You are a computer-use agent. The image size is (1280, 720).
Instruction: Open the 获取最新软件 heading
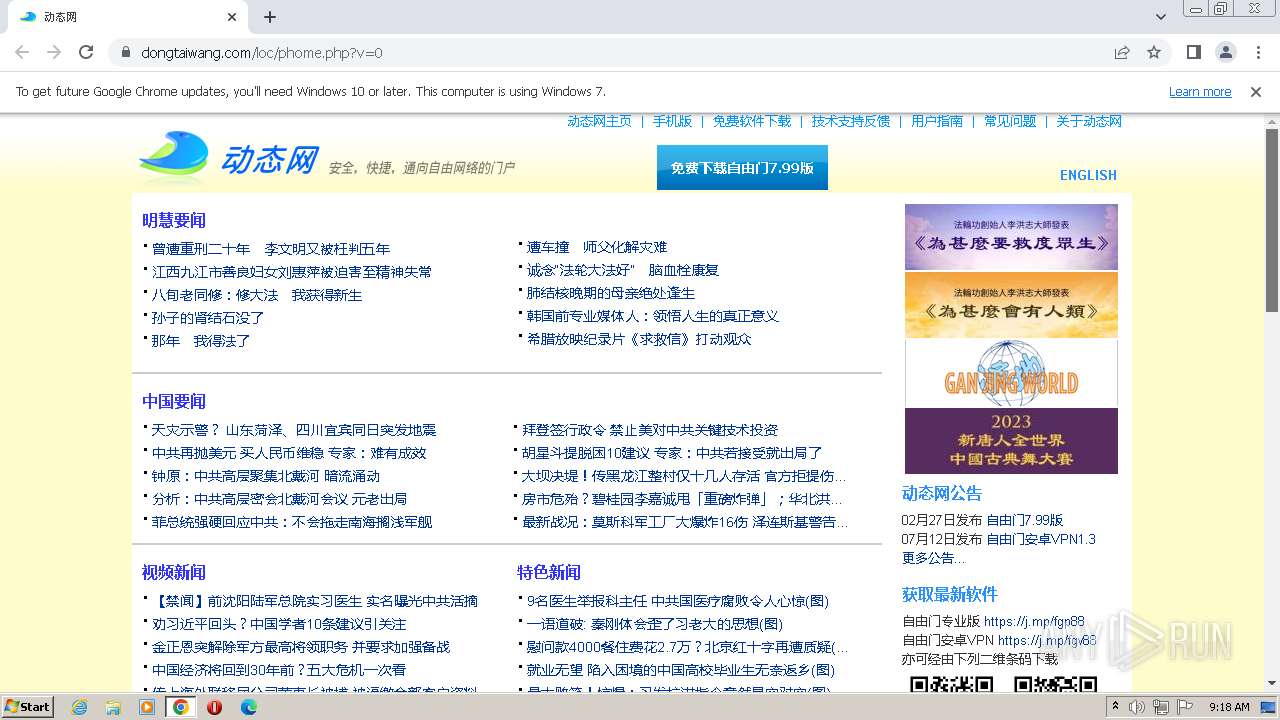pyautogui.click(x=950, y=594)
